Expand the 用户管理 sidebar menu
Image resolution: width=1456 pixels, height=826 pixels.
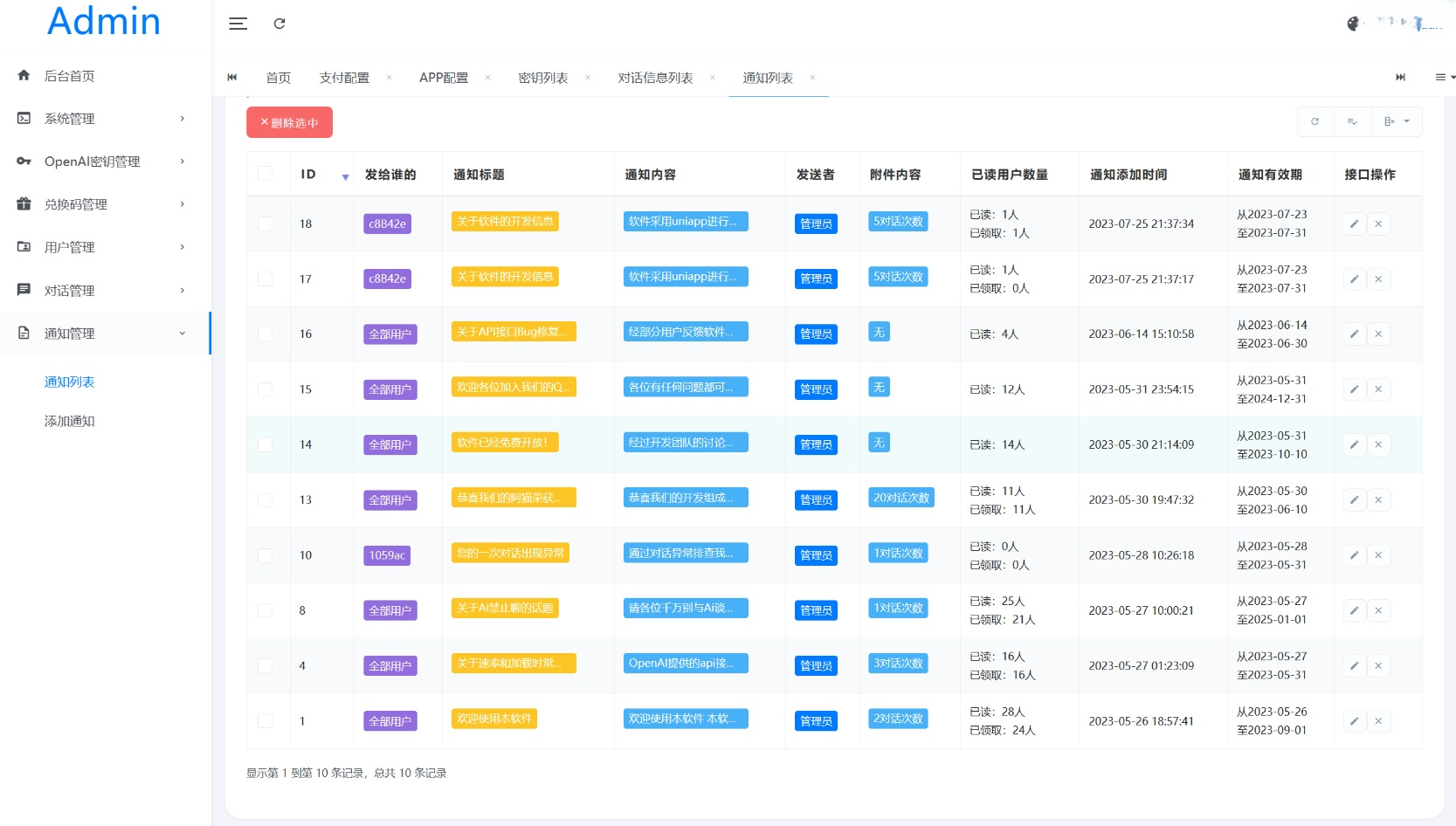pyautogui.click(x=105, y=247)
